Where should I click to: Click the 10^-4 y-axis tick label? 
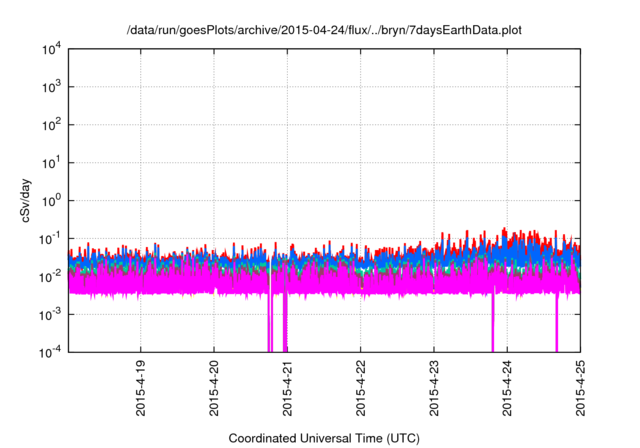50,352
